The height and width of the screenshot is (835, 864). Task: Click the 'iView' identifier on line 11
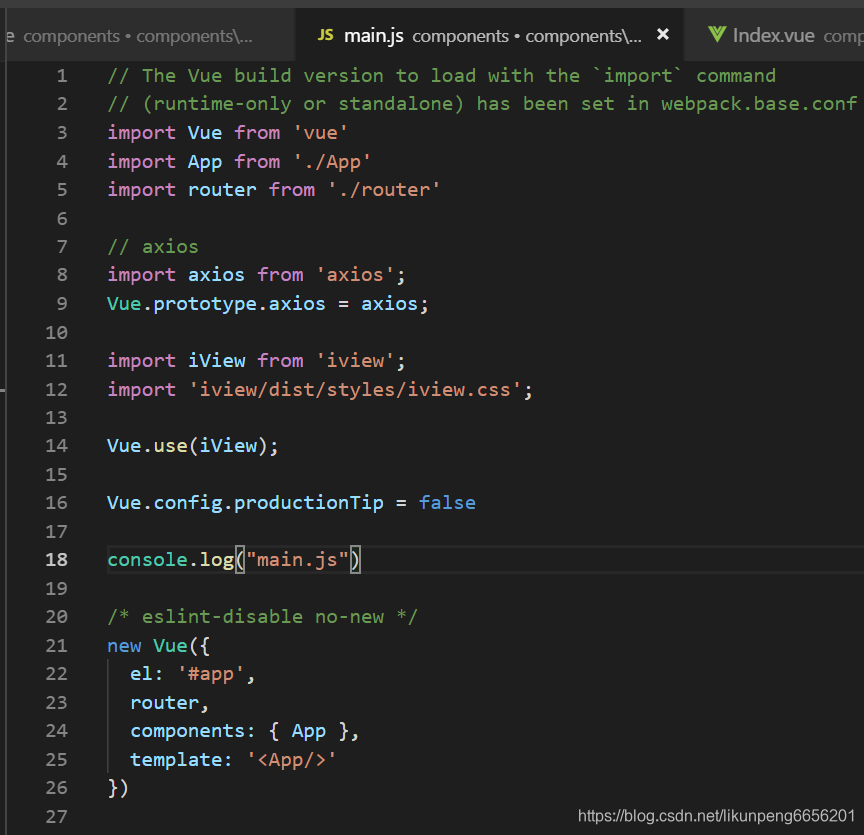pyautogui.click(x=217, y=361)
